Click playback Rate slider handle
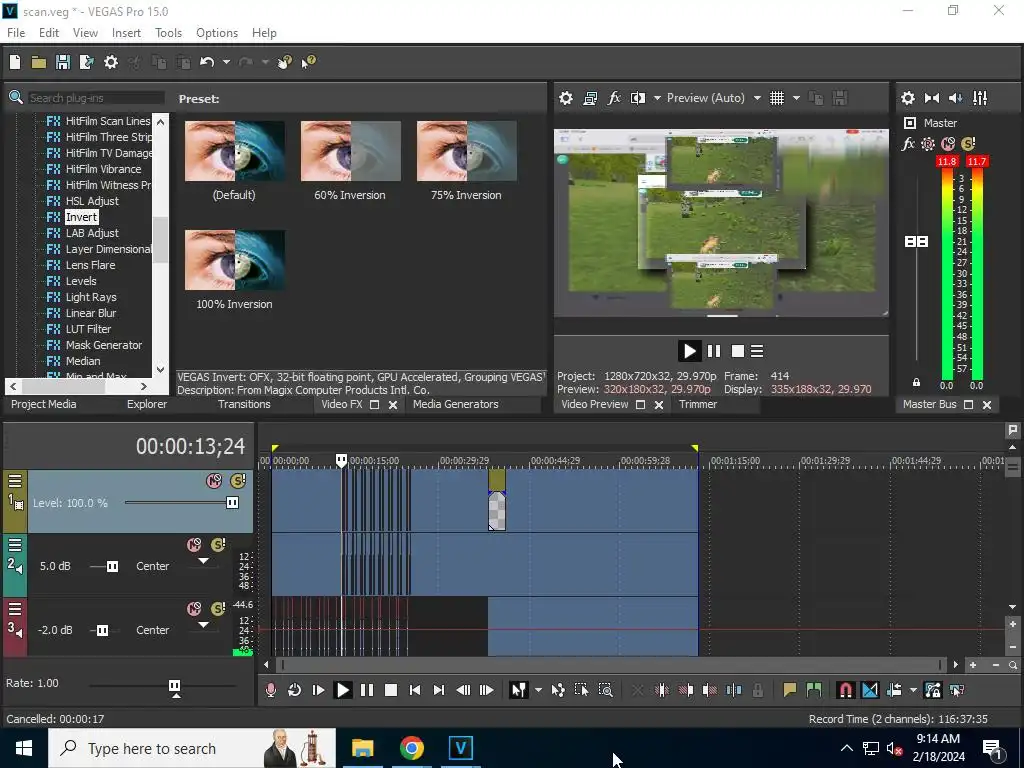The image size is (1024, 768). click(x=174, y=685)
